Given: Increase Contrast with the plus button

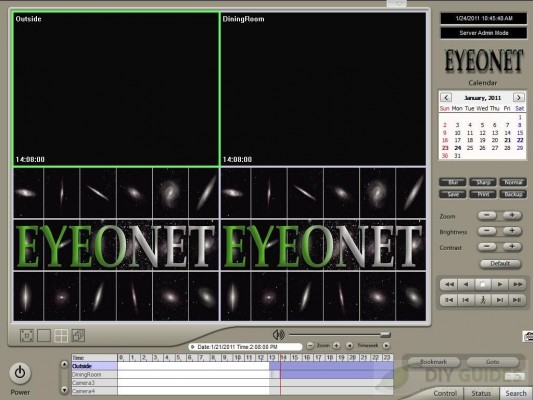Looking at the screenshot, I should pyautogui.click(x=512, y=246).
